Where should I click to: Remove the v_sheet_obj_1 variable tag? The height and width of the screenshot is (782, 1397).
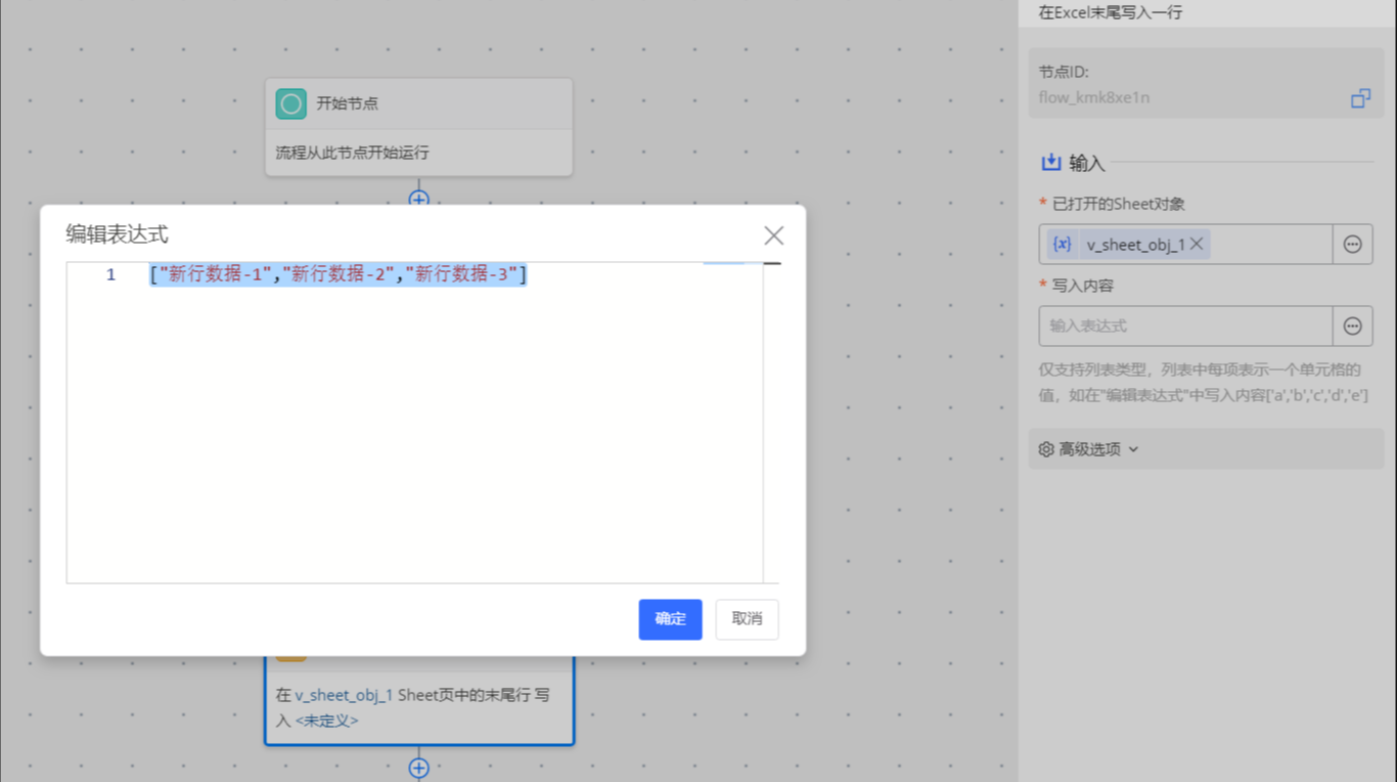(1196, 244)
